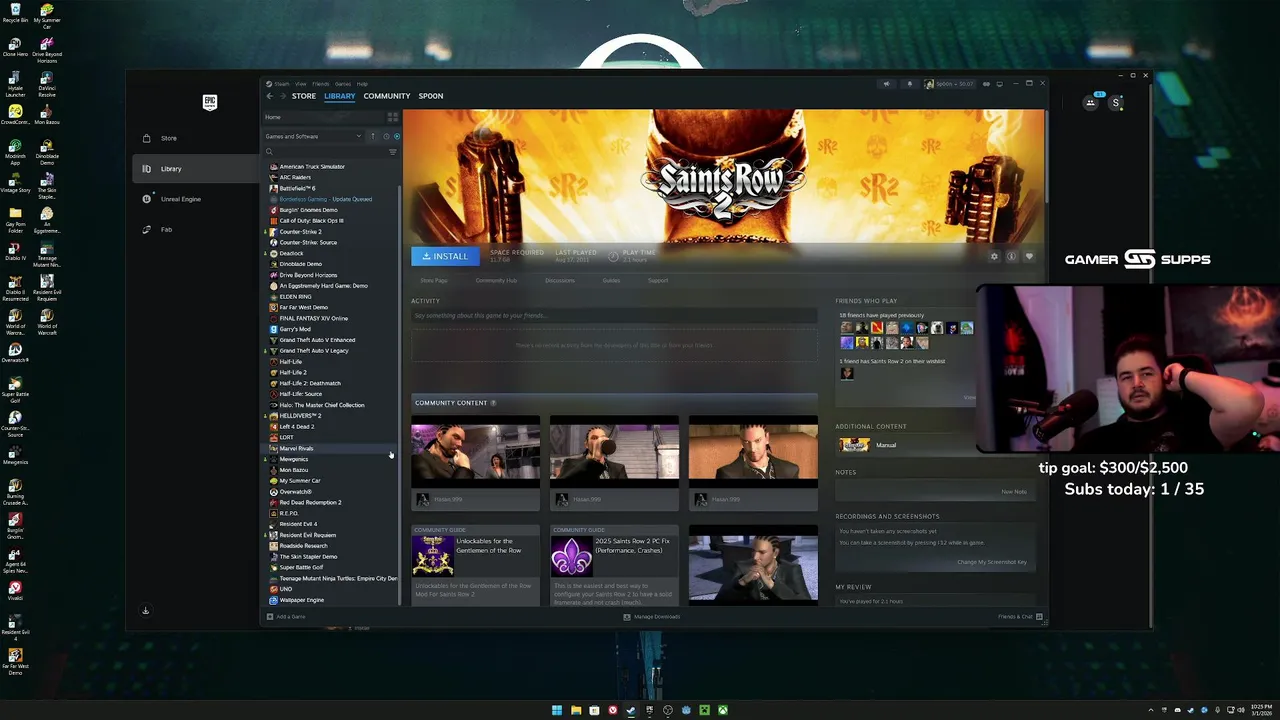1280x720 pixels.
Task: Open the Community Hub link
Action: coord(496,281)
